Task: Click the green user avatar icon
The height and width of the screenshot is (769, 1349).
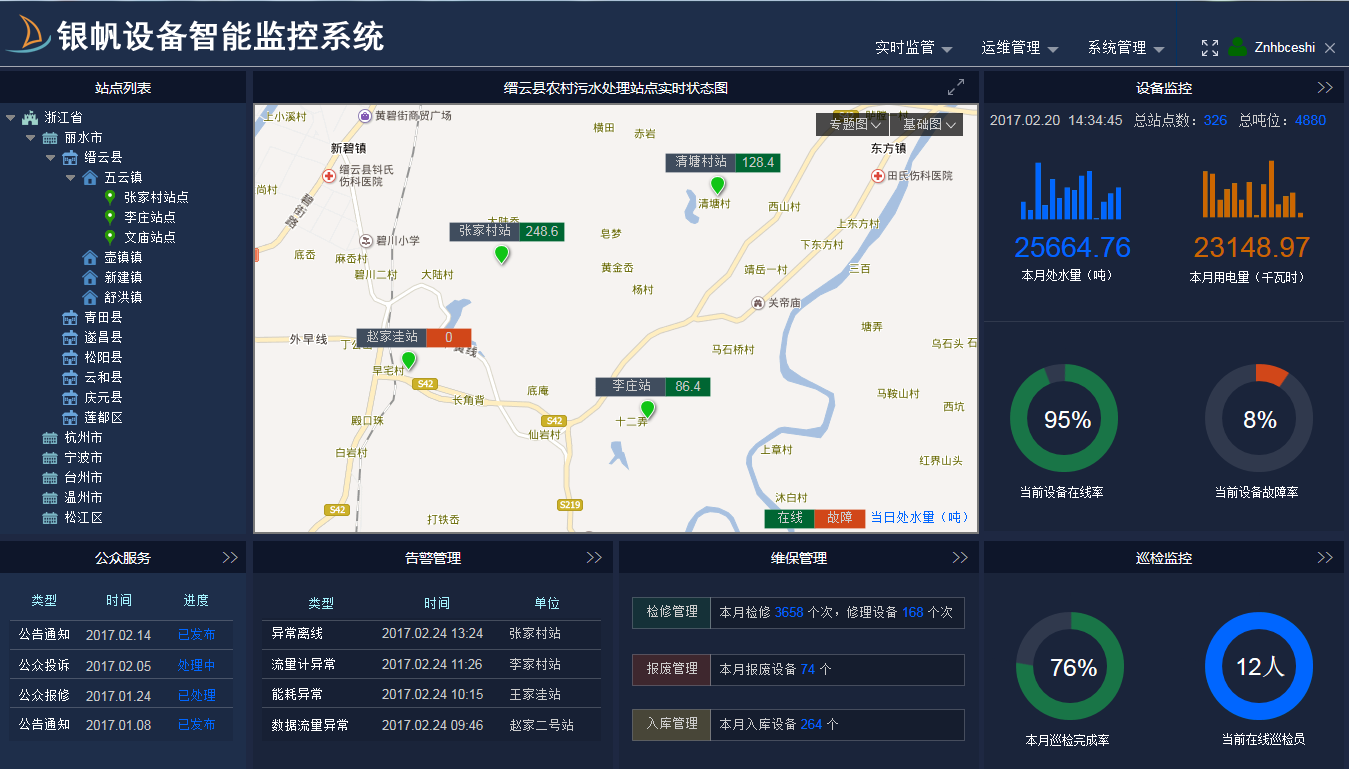Action: click(x=1238, y=47)
